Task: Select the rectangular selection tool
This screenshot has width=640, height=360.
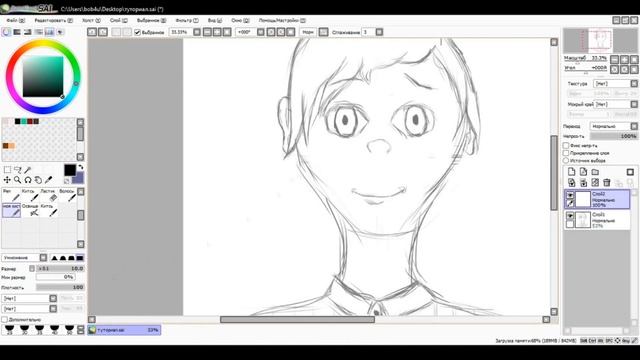Action: click(7, 170)
